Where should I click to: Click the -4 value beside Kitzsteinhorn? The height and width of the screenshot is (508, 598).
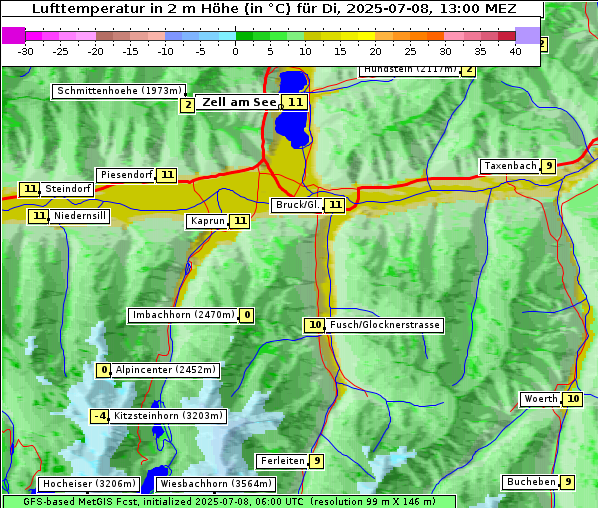100,416
